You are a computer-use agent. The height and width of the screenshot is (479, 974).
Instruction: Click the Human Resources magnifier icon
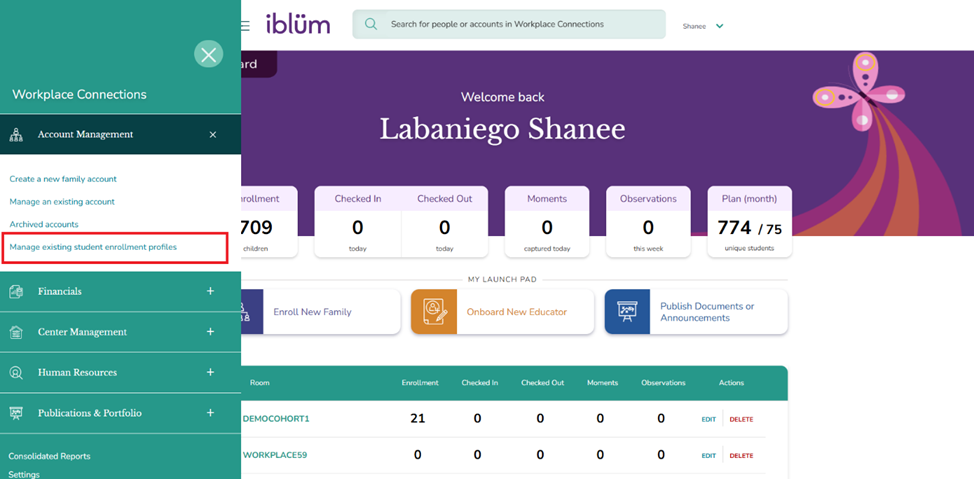coord(16,373)
